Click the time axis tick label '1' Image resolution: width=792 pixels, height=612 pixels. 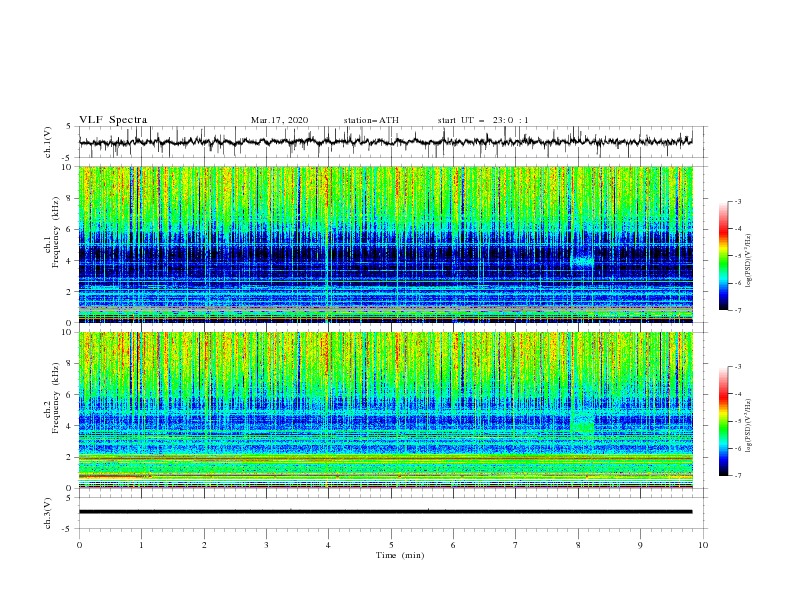tap(142, 545)
